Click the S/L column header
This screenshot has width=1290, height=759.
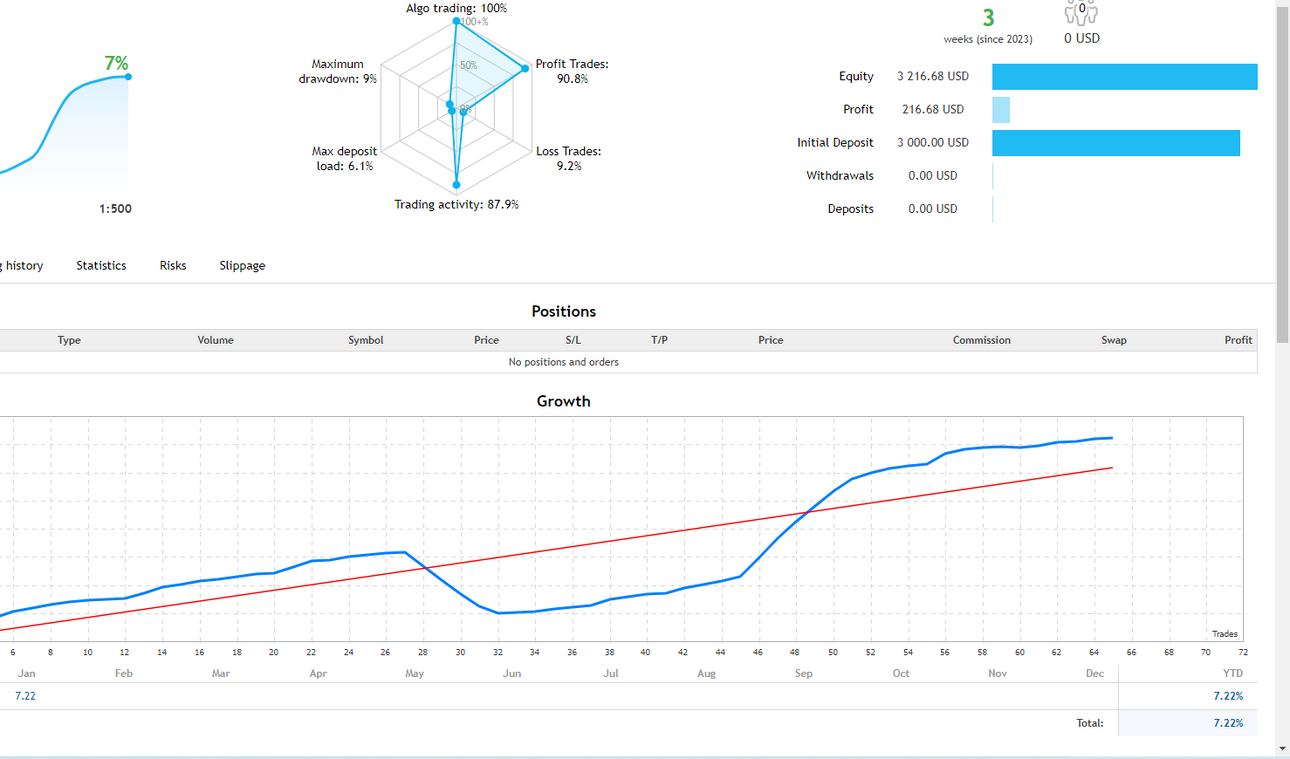coord(573,340)
